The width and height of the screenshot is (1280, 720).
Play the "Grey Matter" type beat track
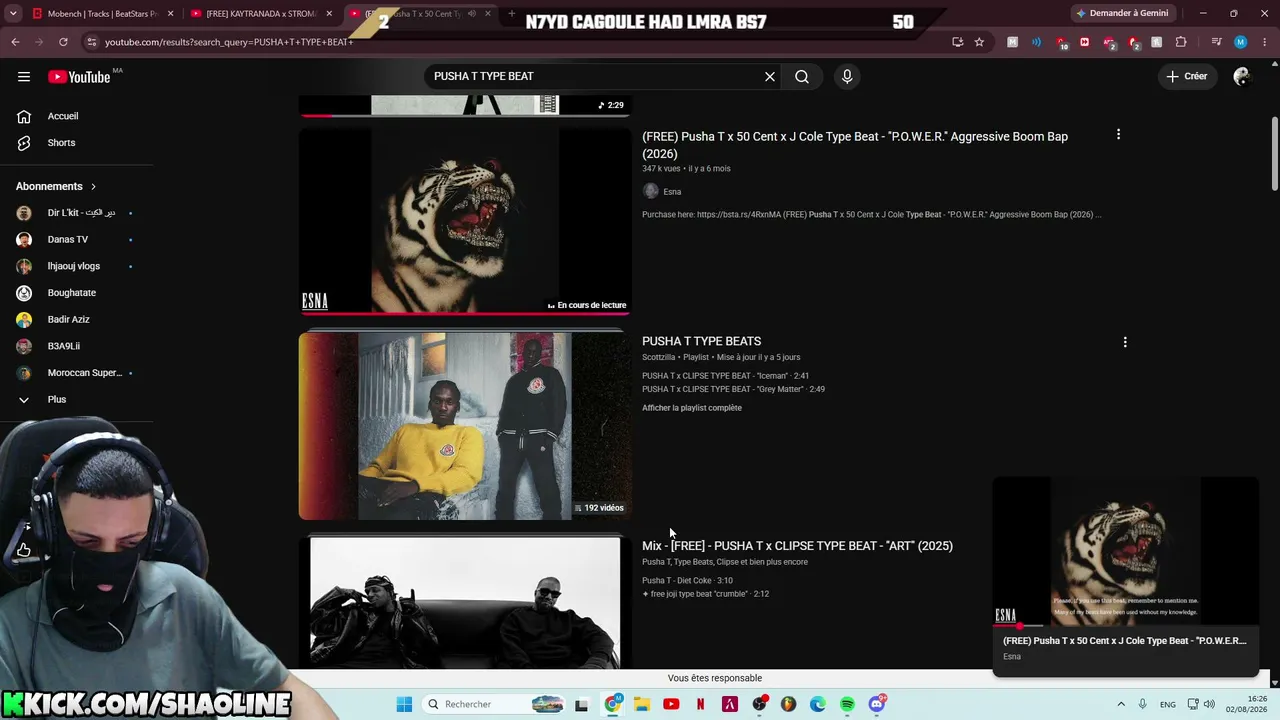(x=733, y=389)
